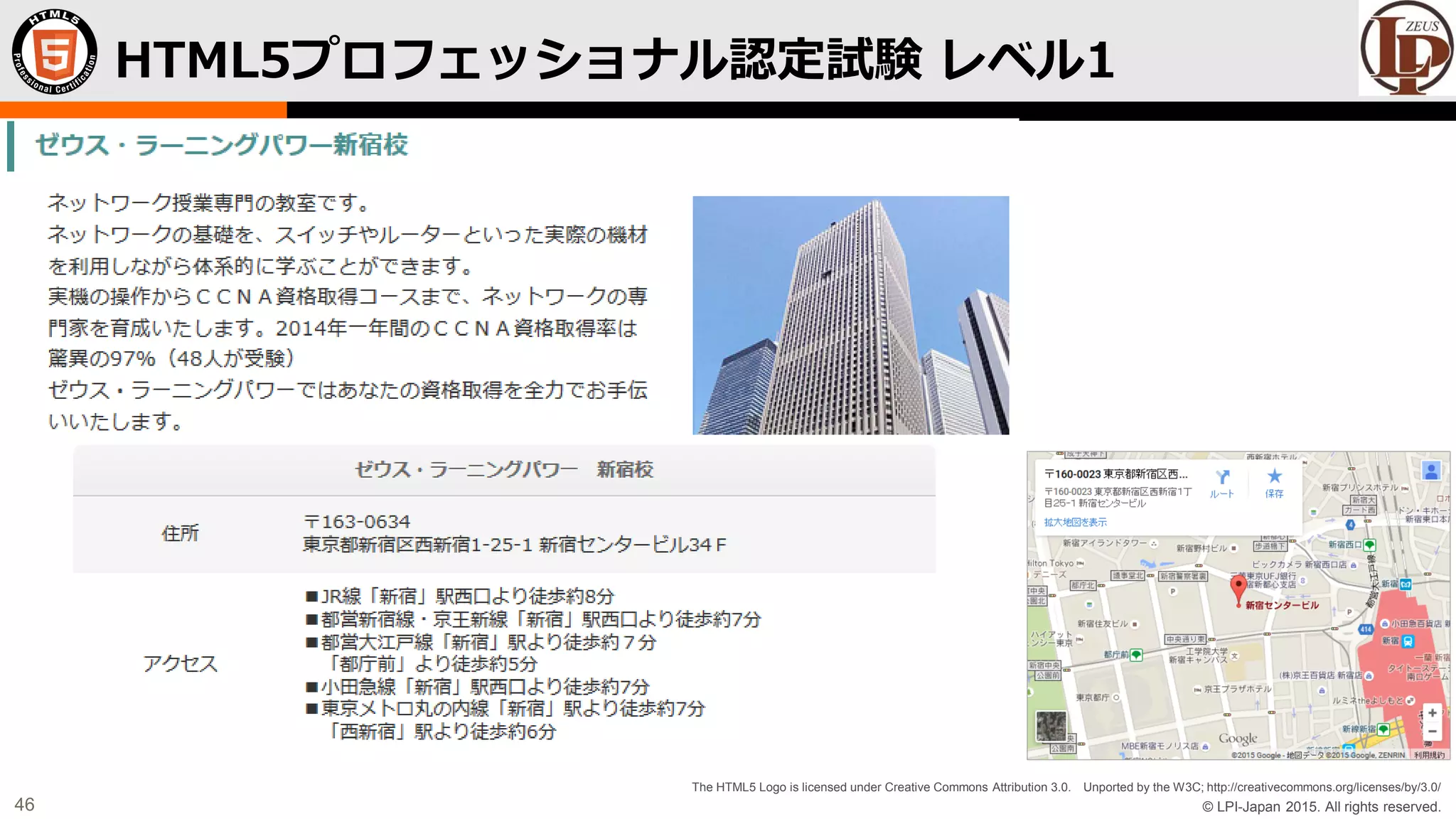Click the Creative Commons license URL
This screenshot has width=1456, height=819.
(1323, 787)
